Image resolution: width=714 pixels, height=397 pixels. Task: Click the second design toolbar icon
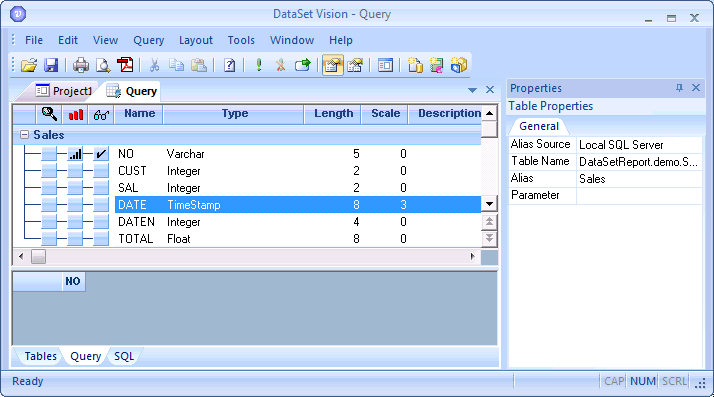pos(355,65)
